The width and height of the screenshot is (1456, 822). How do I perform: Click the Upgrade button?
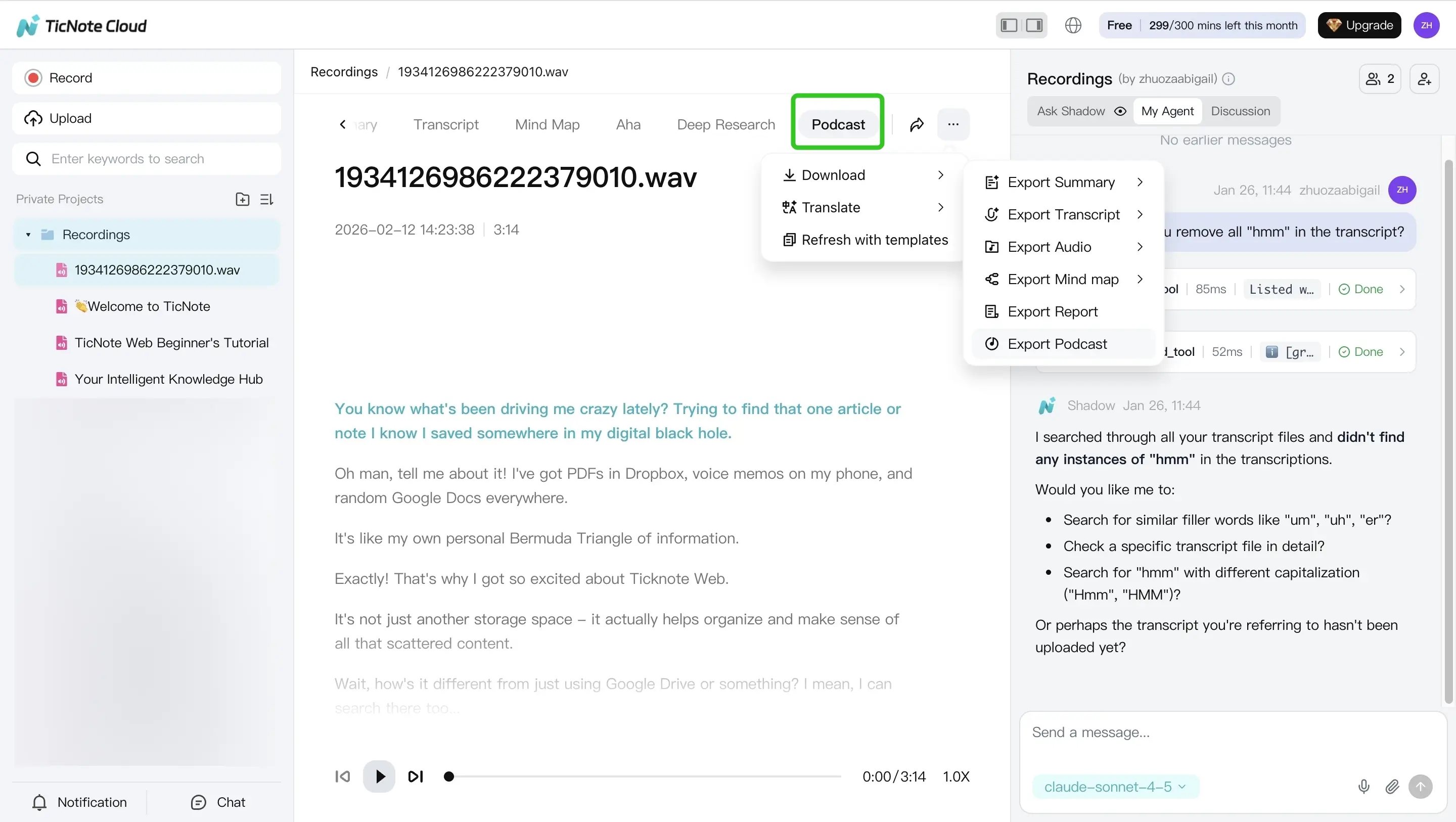[1359, 25]
